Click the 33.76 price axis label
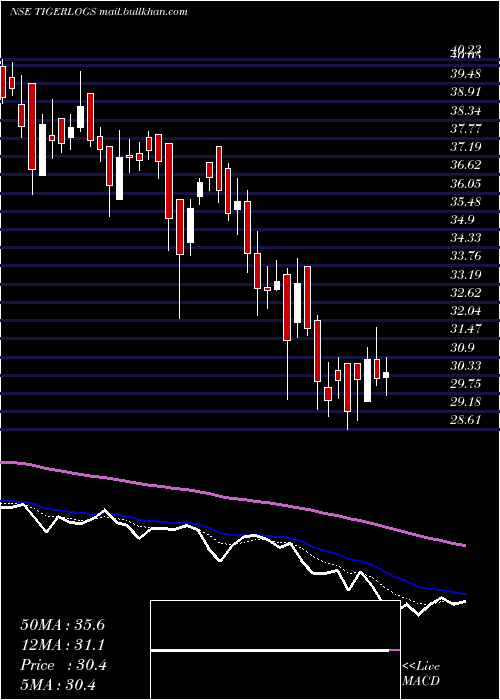 (x=465, y=256)
